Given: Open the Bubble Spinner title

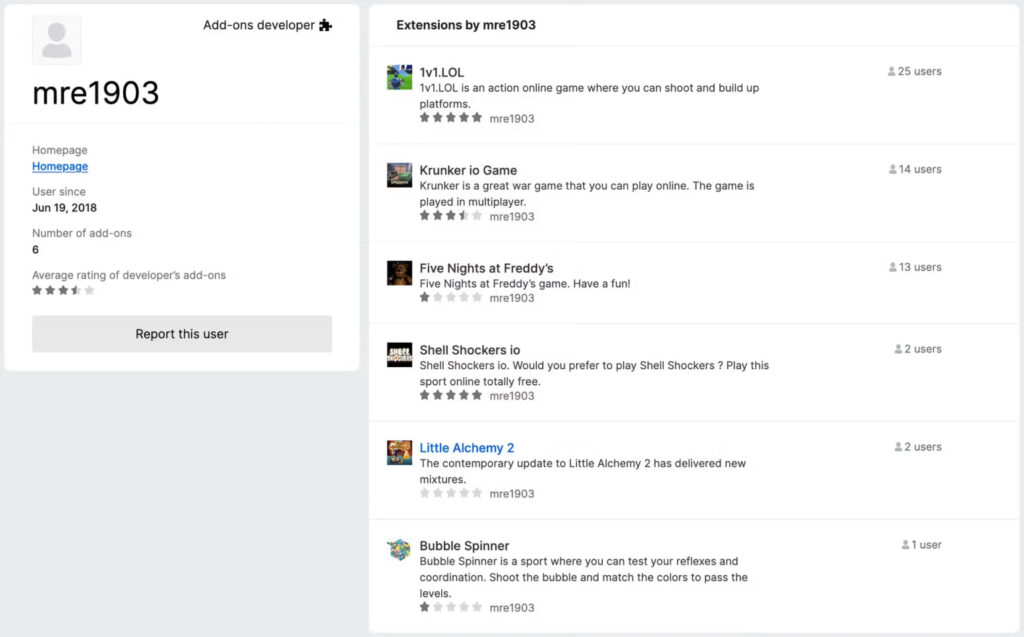Looking at the screenshot, I should pos(464,546).
